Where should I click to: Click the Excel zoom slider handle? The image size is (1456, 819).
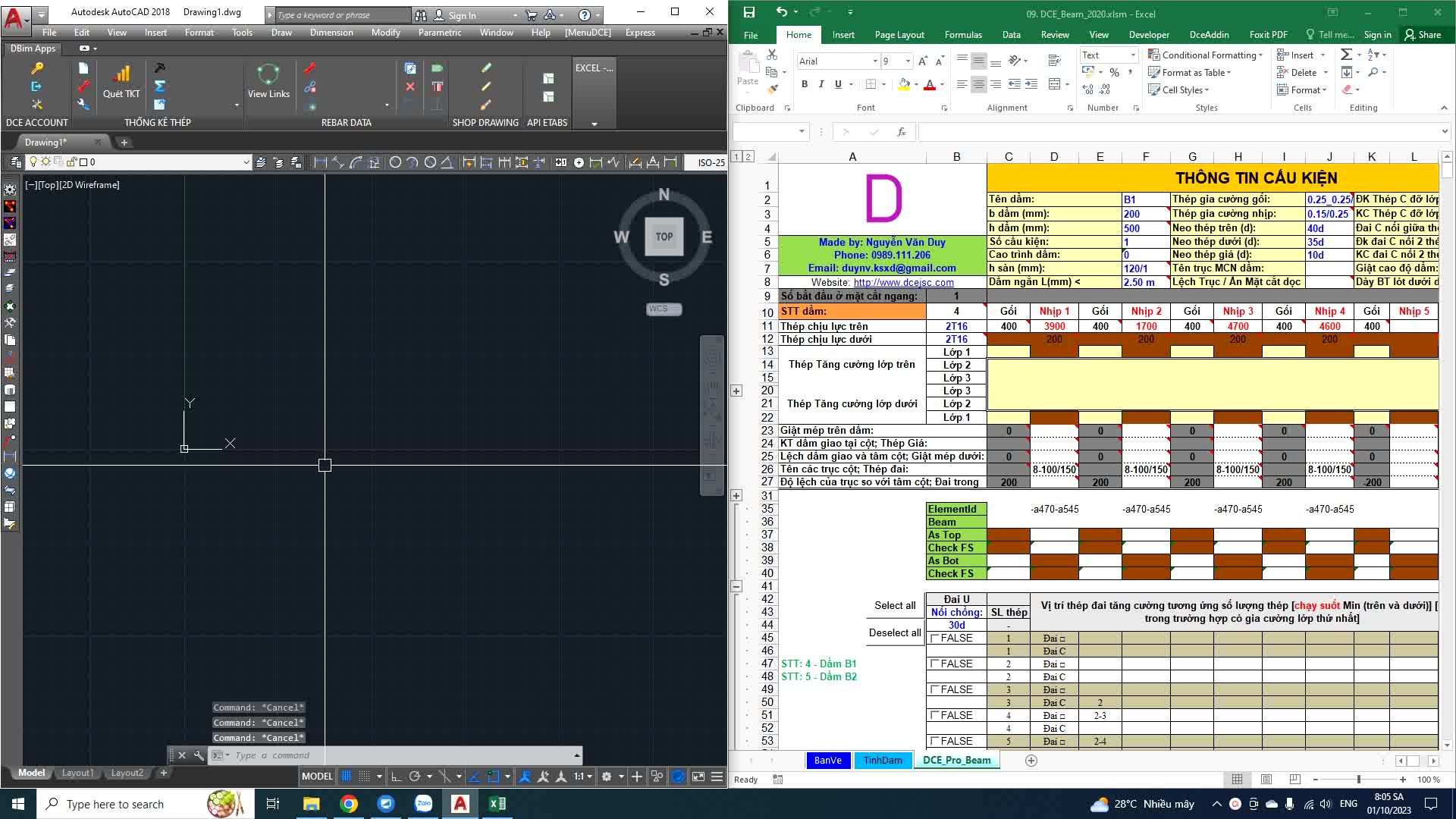point(1359,780)
